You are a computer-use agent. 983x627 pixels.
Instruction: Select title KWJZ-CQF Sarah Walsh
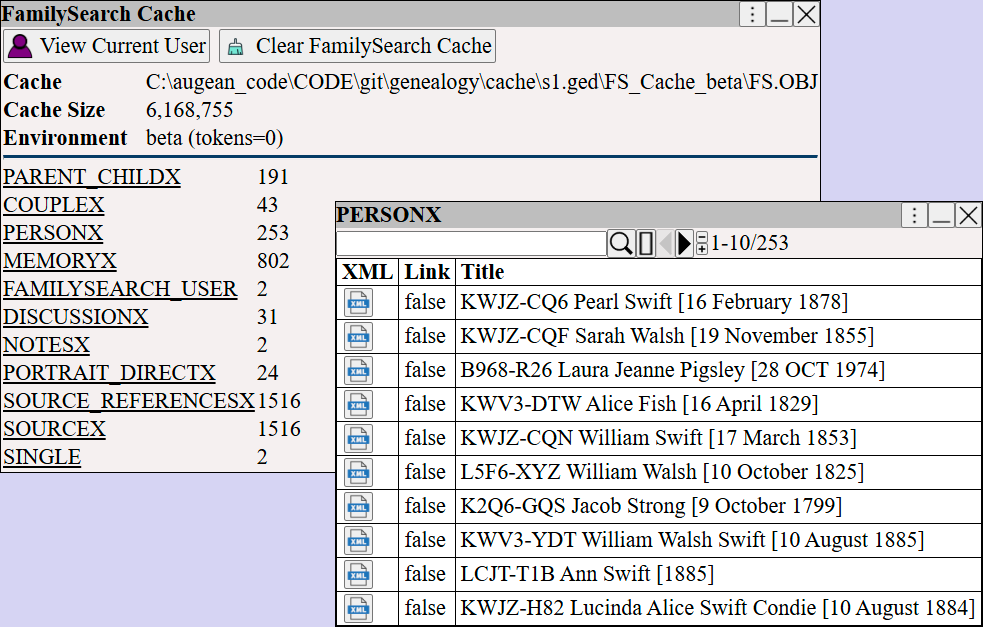(x=667, y=336)
